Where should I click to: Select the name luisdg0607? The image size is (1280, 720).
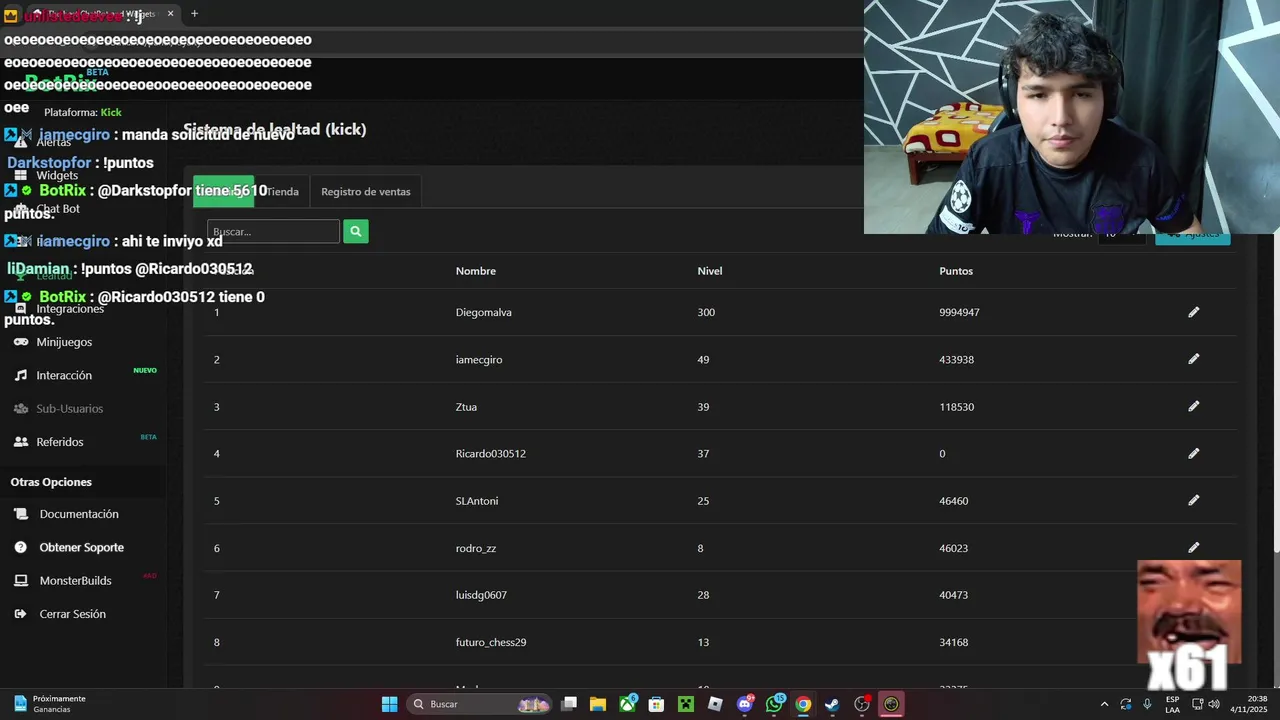coord(481,595)
